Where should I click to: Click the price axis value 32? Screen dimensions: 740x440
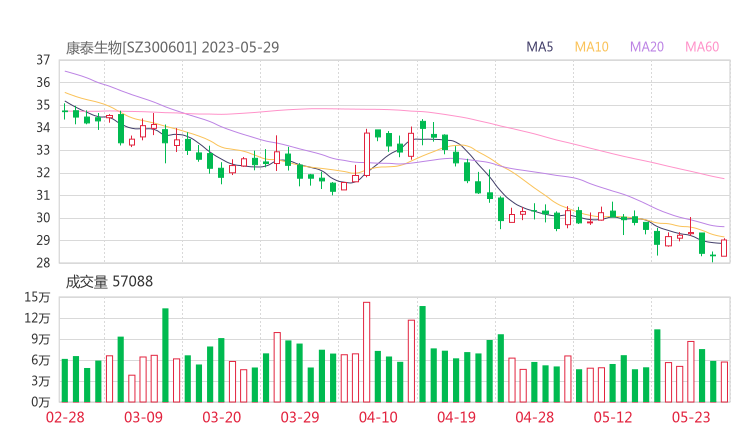pyautogui.click(x=43, y=173)
